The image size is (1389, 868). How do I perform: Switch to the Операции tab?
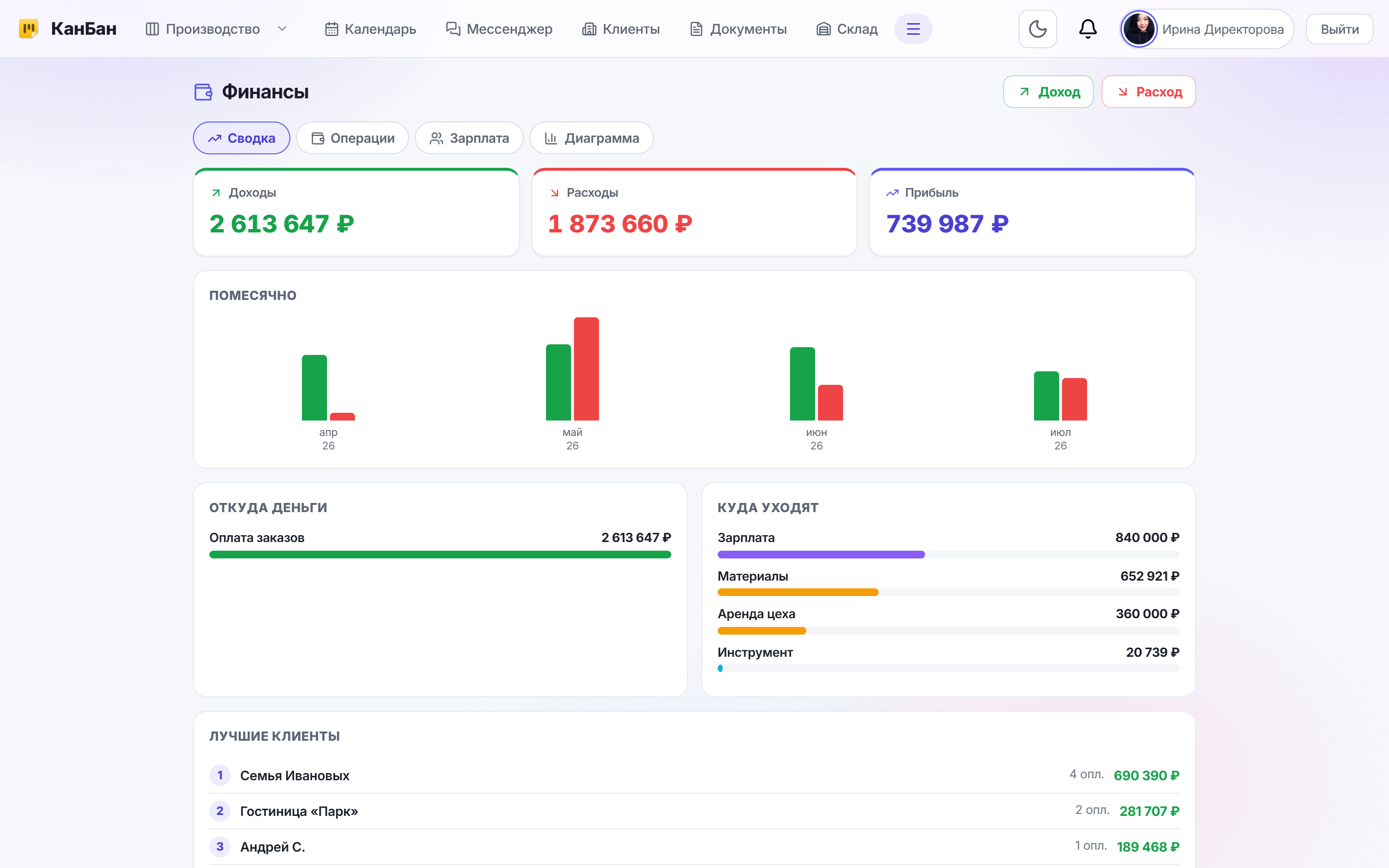pos(353,138)
